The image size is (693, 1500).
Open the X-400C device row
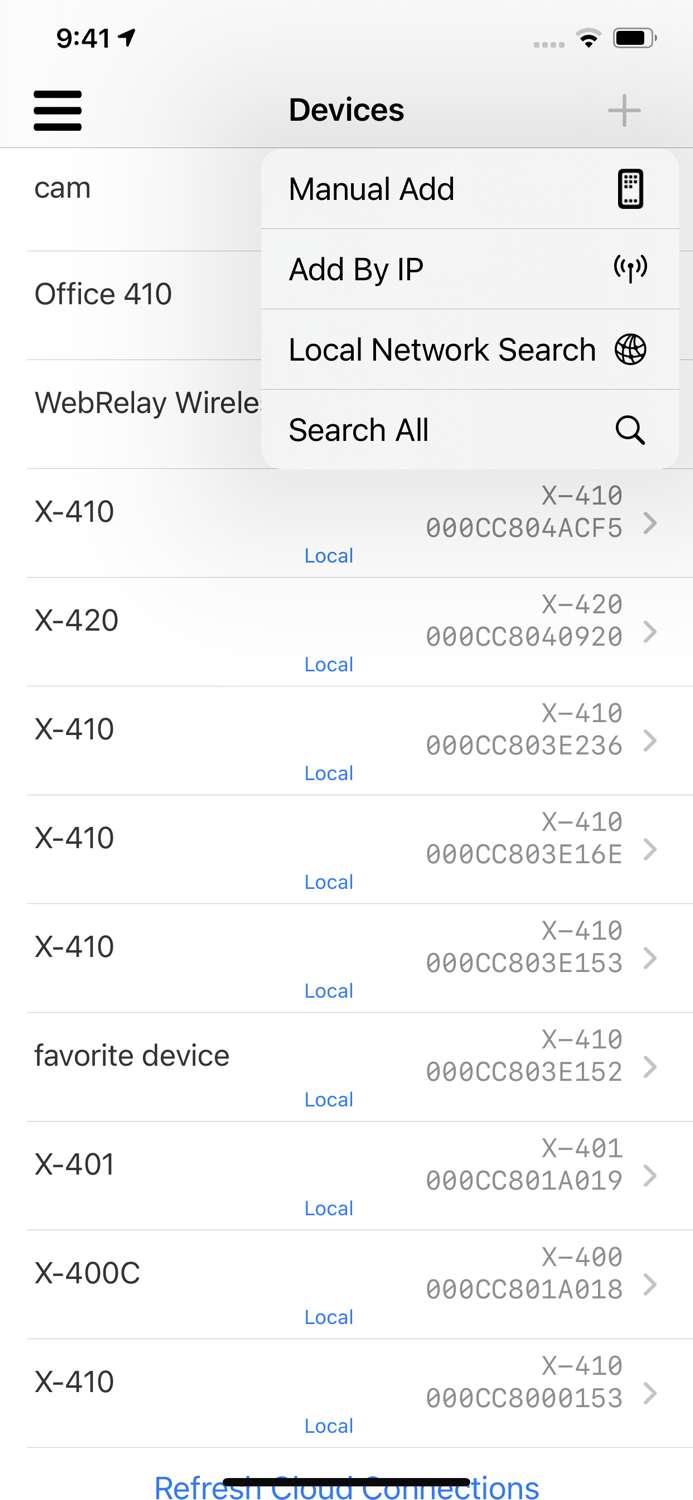[87, 1273]
